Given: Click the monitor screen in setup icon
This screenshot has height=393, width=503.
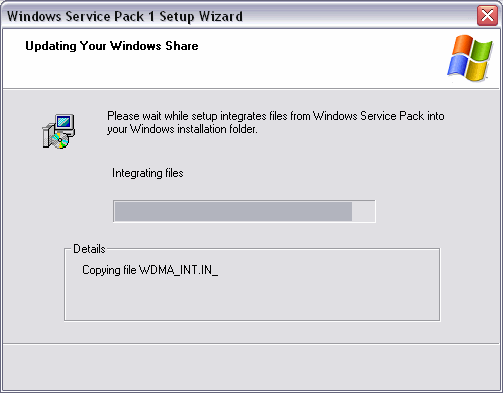Looking at the screenshot, I should (63, 122).
